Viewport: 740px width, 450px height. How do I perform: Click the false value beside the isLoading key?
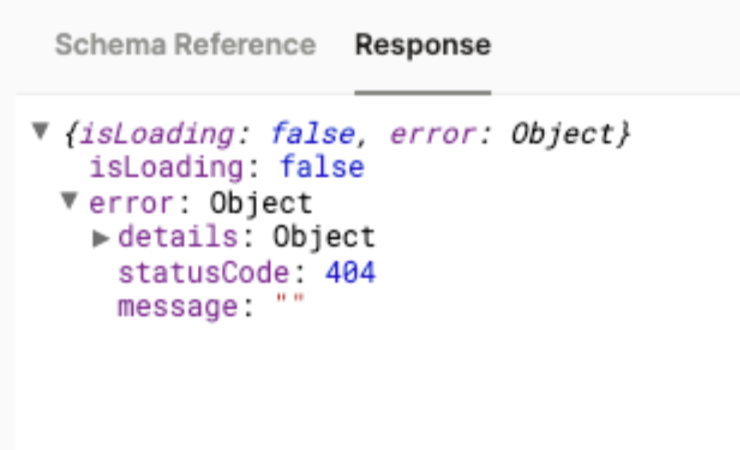pyautogui.click(x=321, y=166)
